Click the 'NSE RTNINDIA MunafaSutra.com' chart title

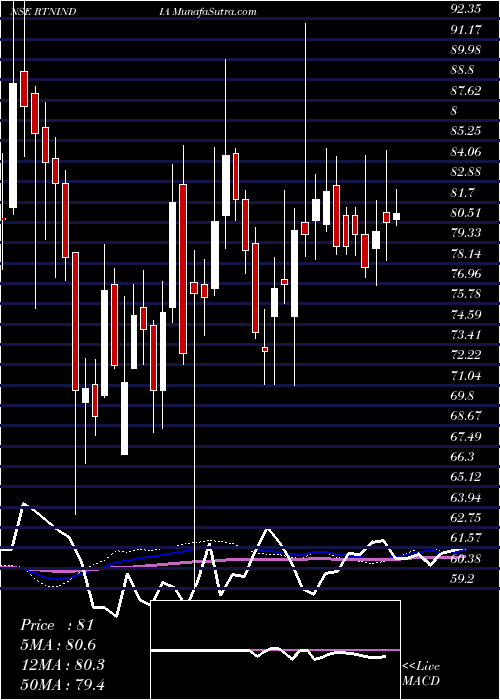pos(133,12)
